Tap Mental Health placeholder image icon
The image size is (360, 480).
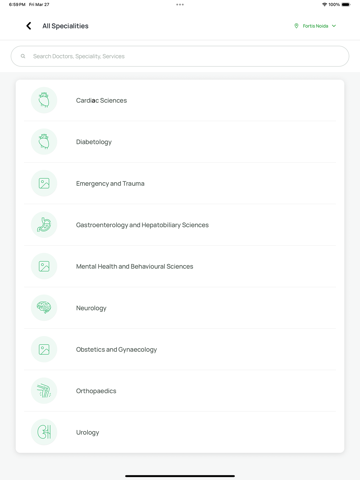44,266
